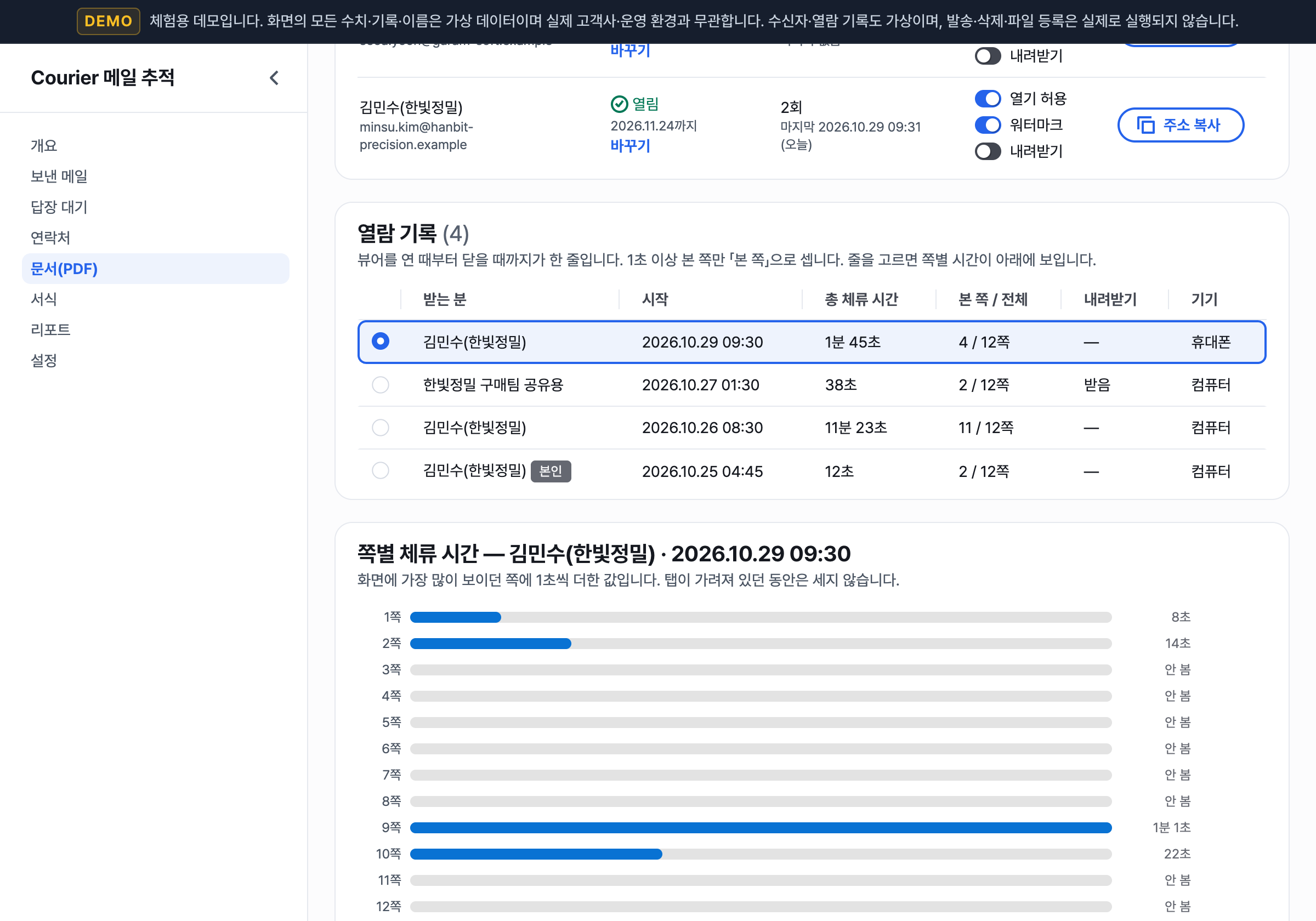Click the 받는 분 column header
This screenshot has width=1316, height=921.
point(445,299)
